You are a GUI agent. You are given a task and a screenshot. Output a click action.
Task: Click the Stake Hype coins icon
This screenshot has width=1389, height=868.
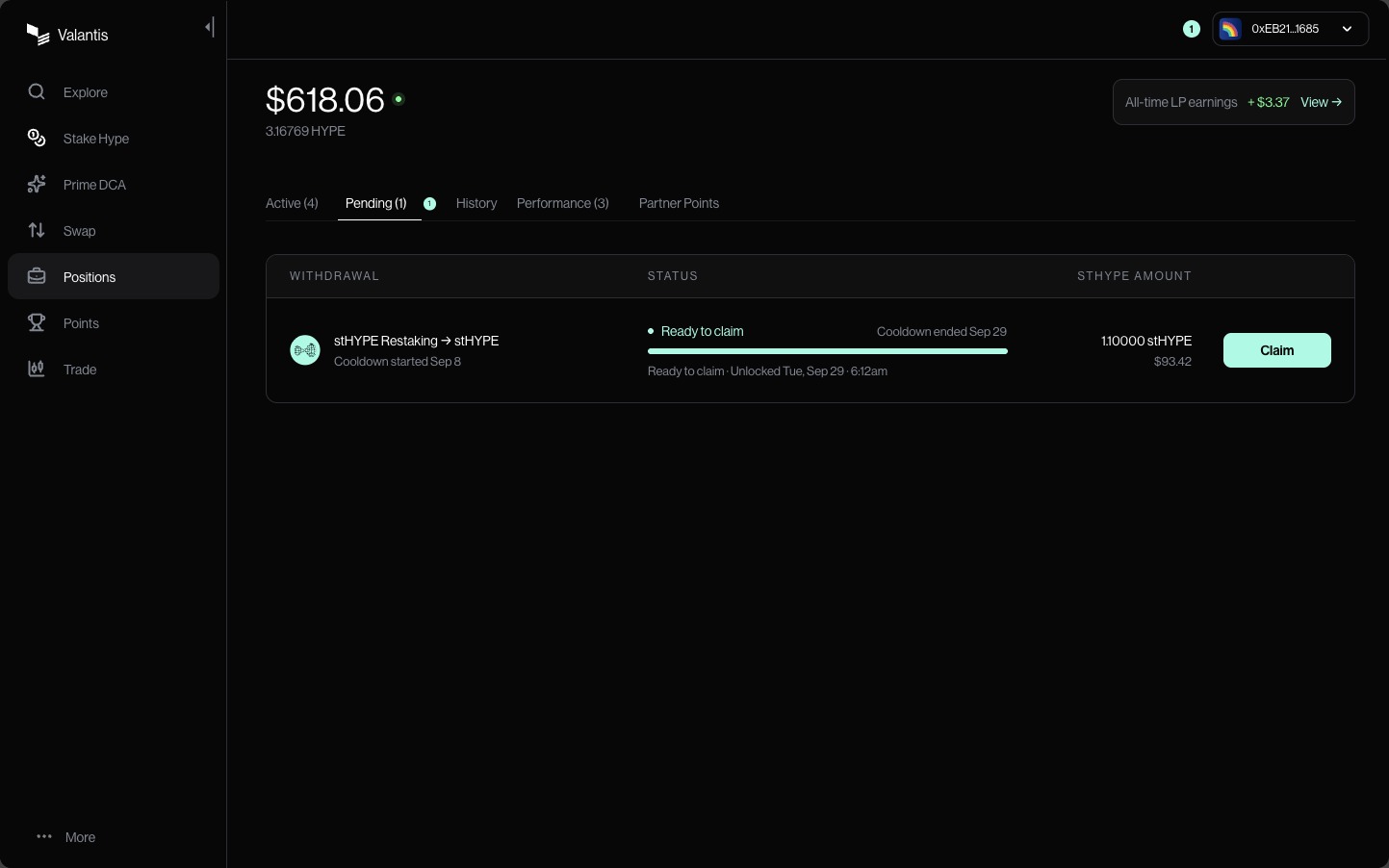(37, 138)
